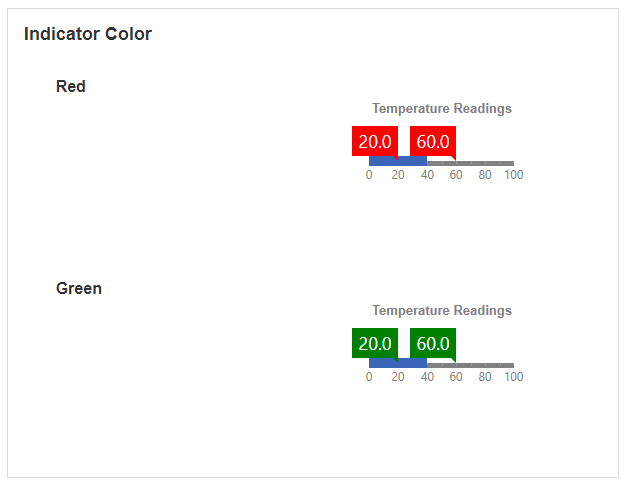The image size is (626, 488).
Task: Click axis label 100 on the Red gauge
Action: coord(513,175)
